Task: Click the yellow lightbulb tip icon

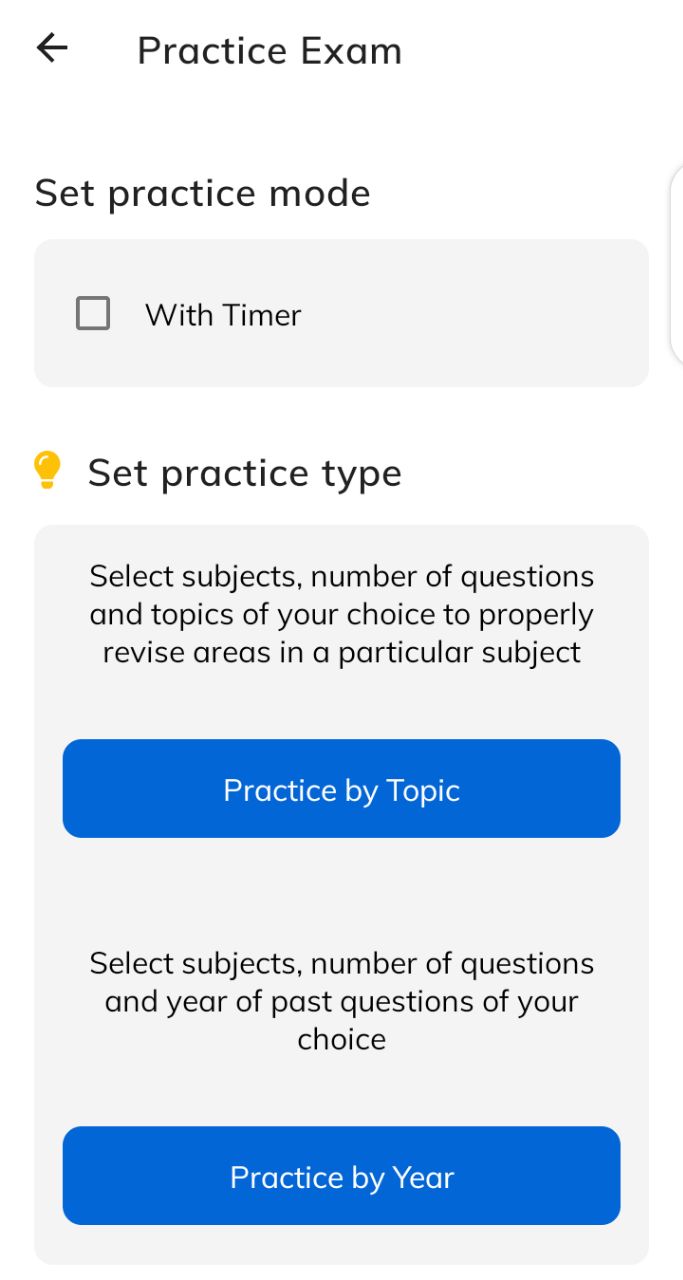Action: tap(47, 470)
